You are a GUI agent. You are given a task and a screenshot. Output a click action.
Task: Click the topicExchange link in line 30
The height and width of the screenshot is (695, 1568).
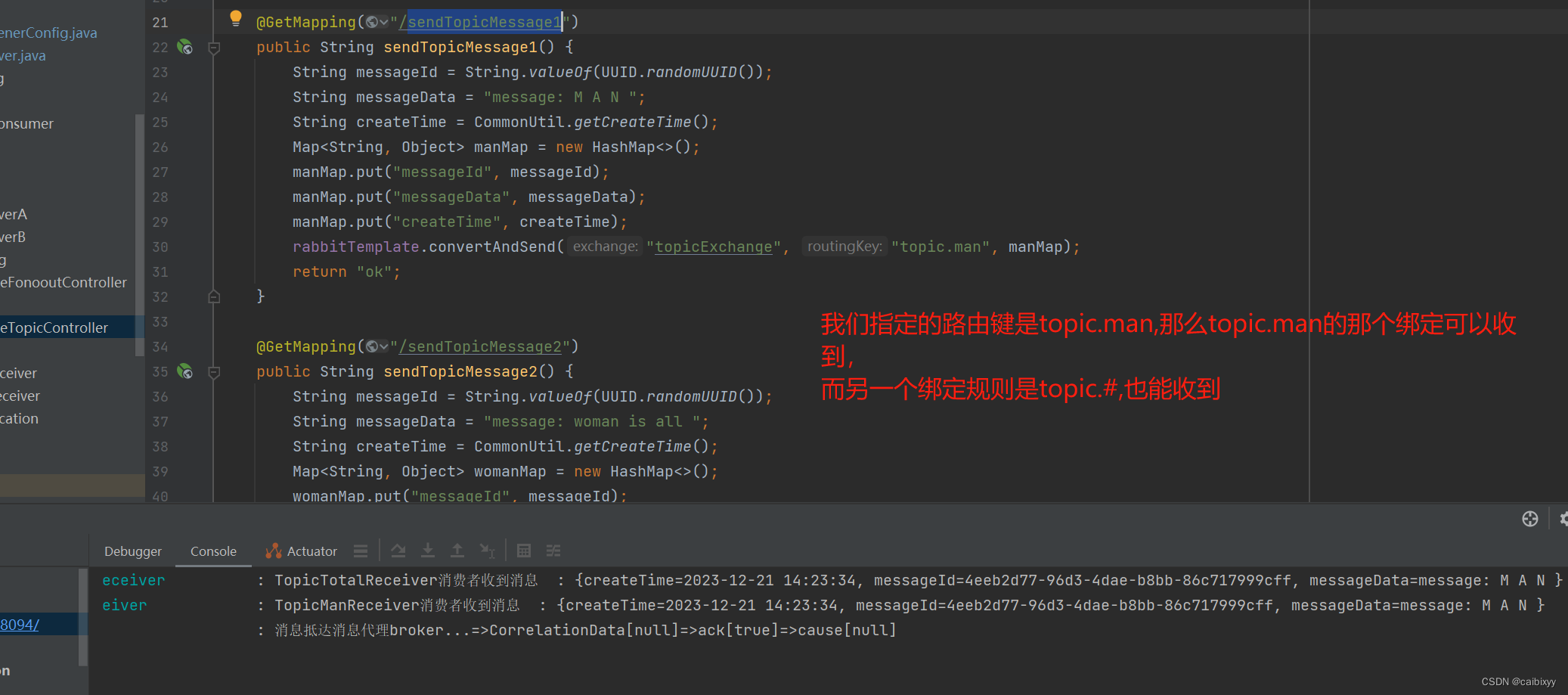714,247
